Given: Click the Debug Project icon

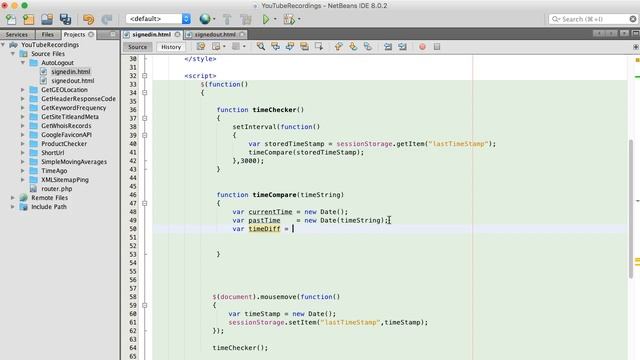Looking at the screenshot, I should 289,19.
